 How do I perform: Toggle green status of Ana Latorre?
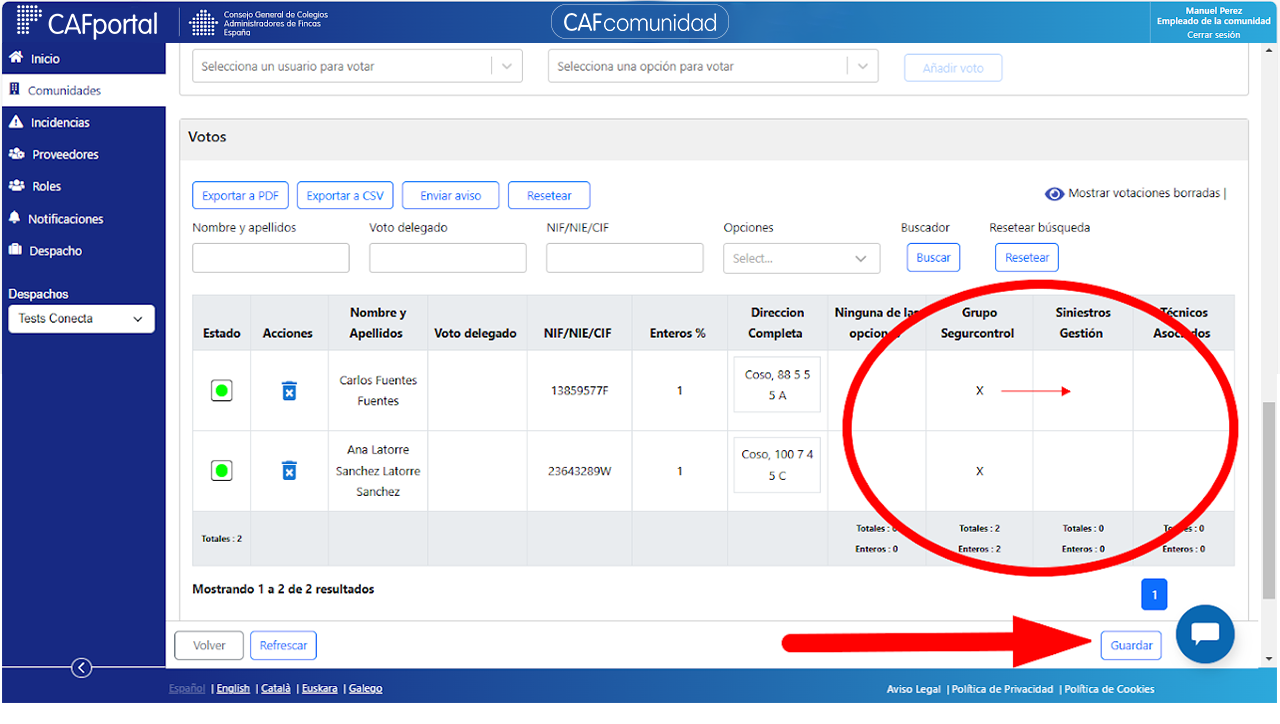(x=222, y=470)
